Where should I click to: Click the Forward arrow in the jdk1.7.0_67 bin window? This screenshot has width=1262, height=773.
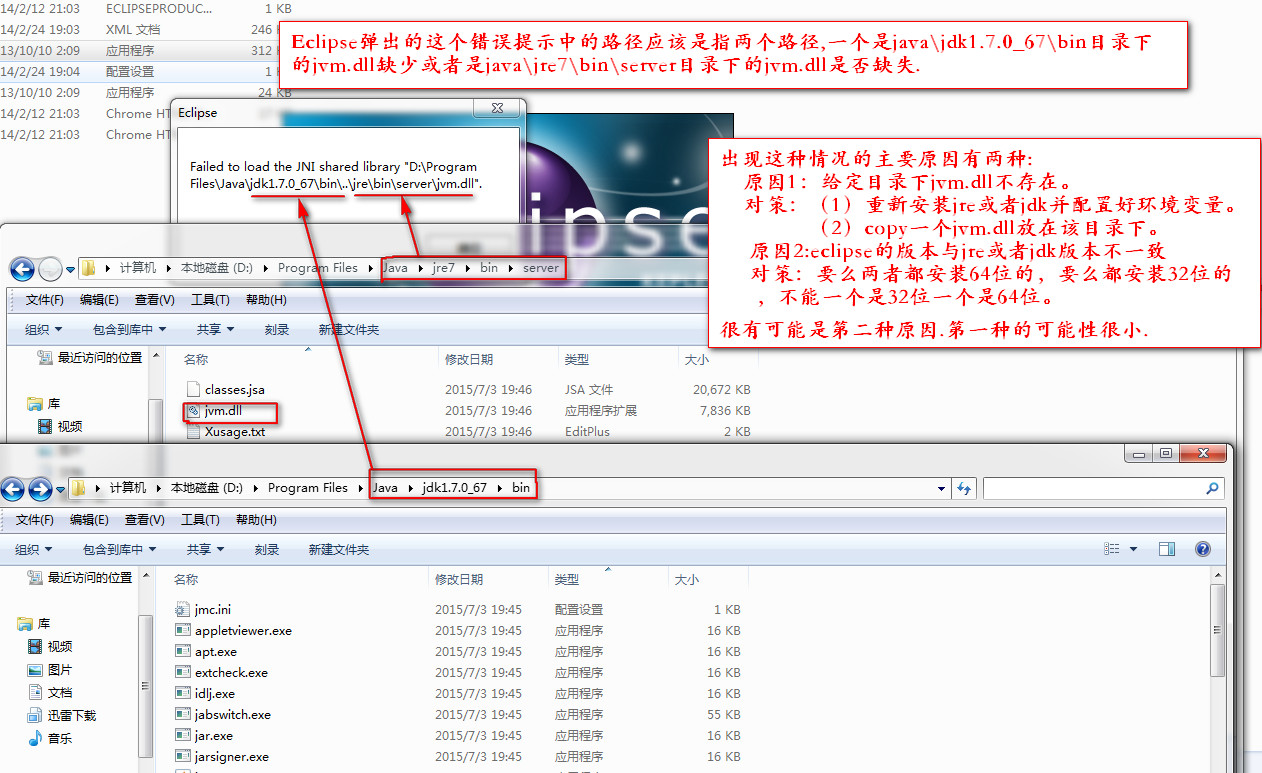(40, 489)
